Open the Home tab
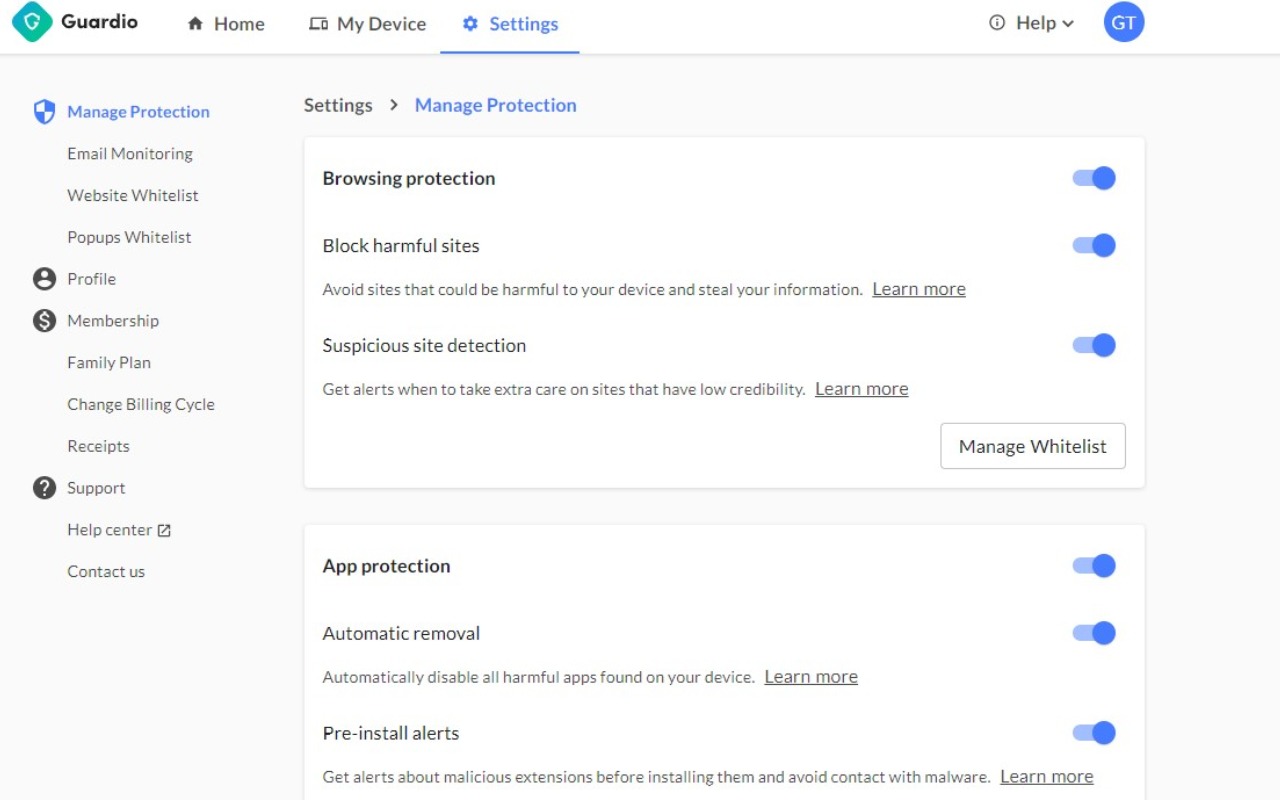This screenshot has width=1280, height=800. coord(226,24)
